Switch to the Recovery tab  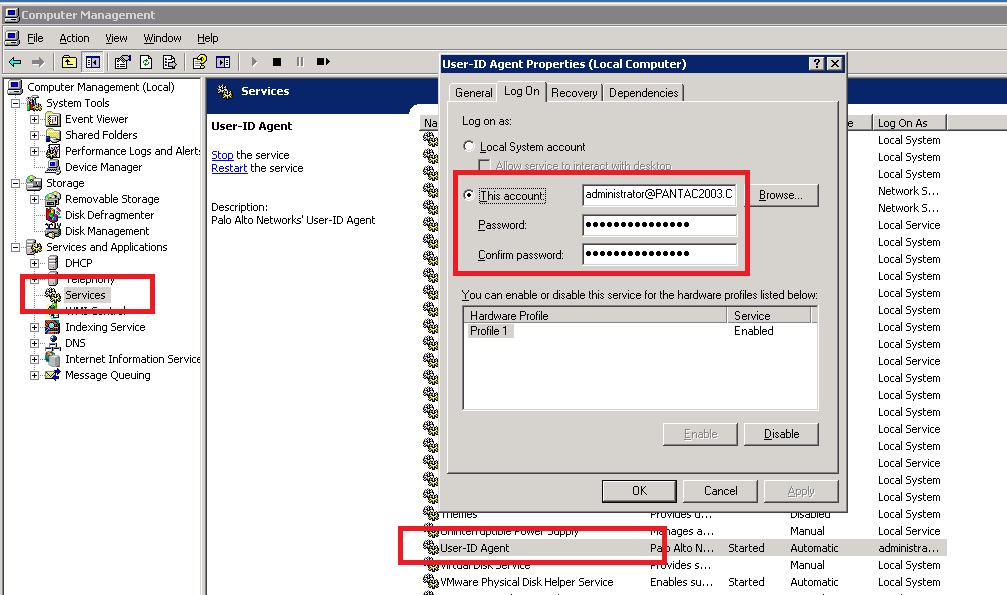pos(574,91)
